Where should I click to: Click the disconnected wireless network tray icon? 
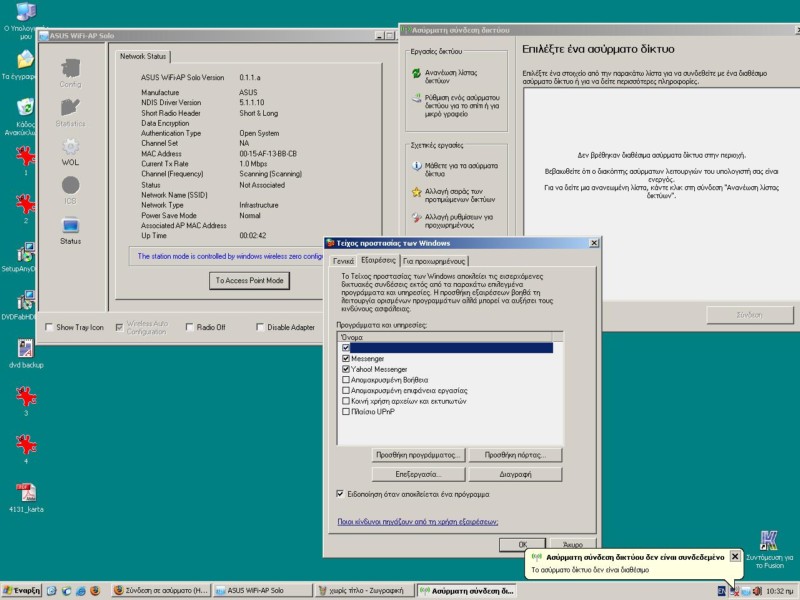(x=735, y=591)
